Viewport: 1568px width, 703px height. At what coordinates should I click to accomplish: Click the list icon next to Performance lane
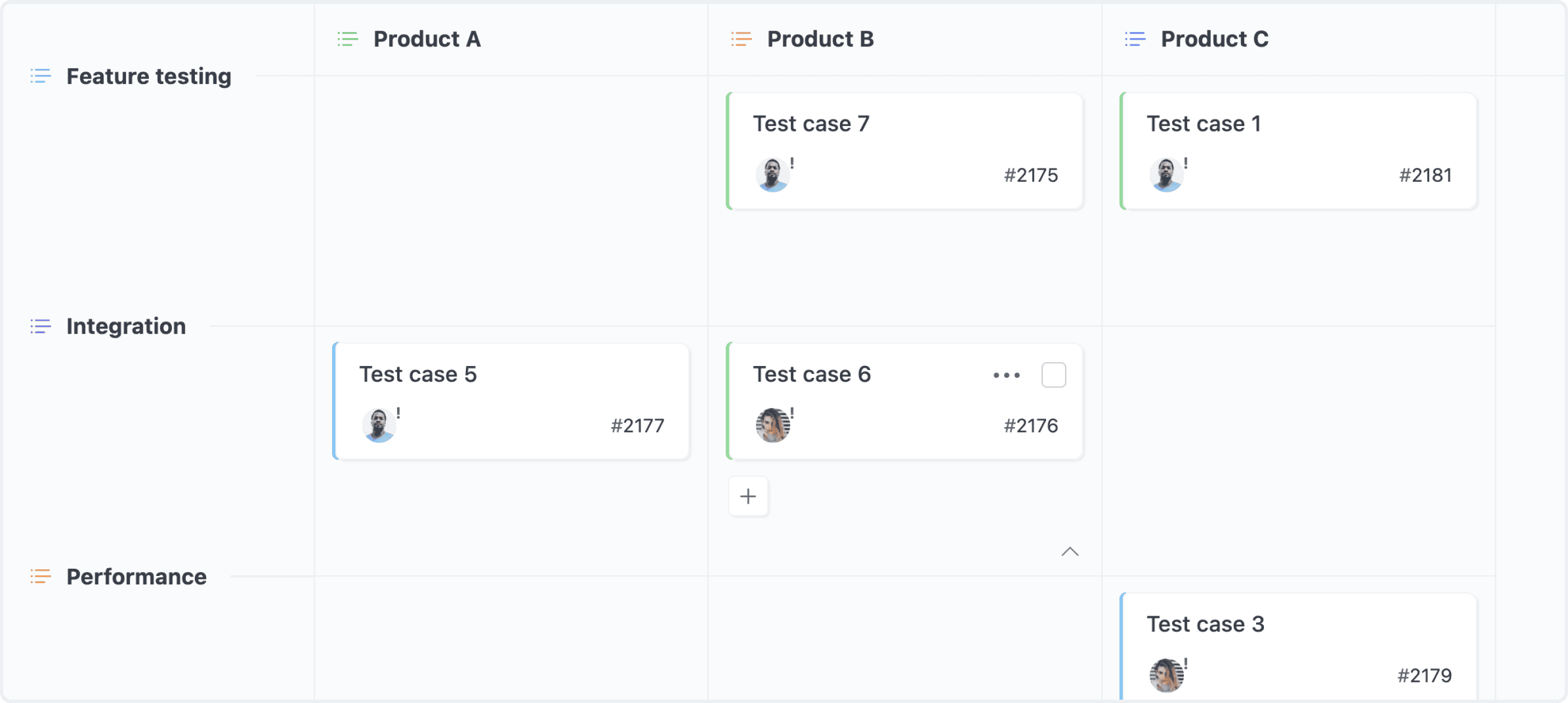(x=40, y=577)
